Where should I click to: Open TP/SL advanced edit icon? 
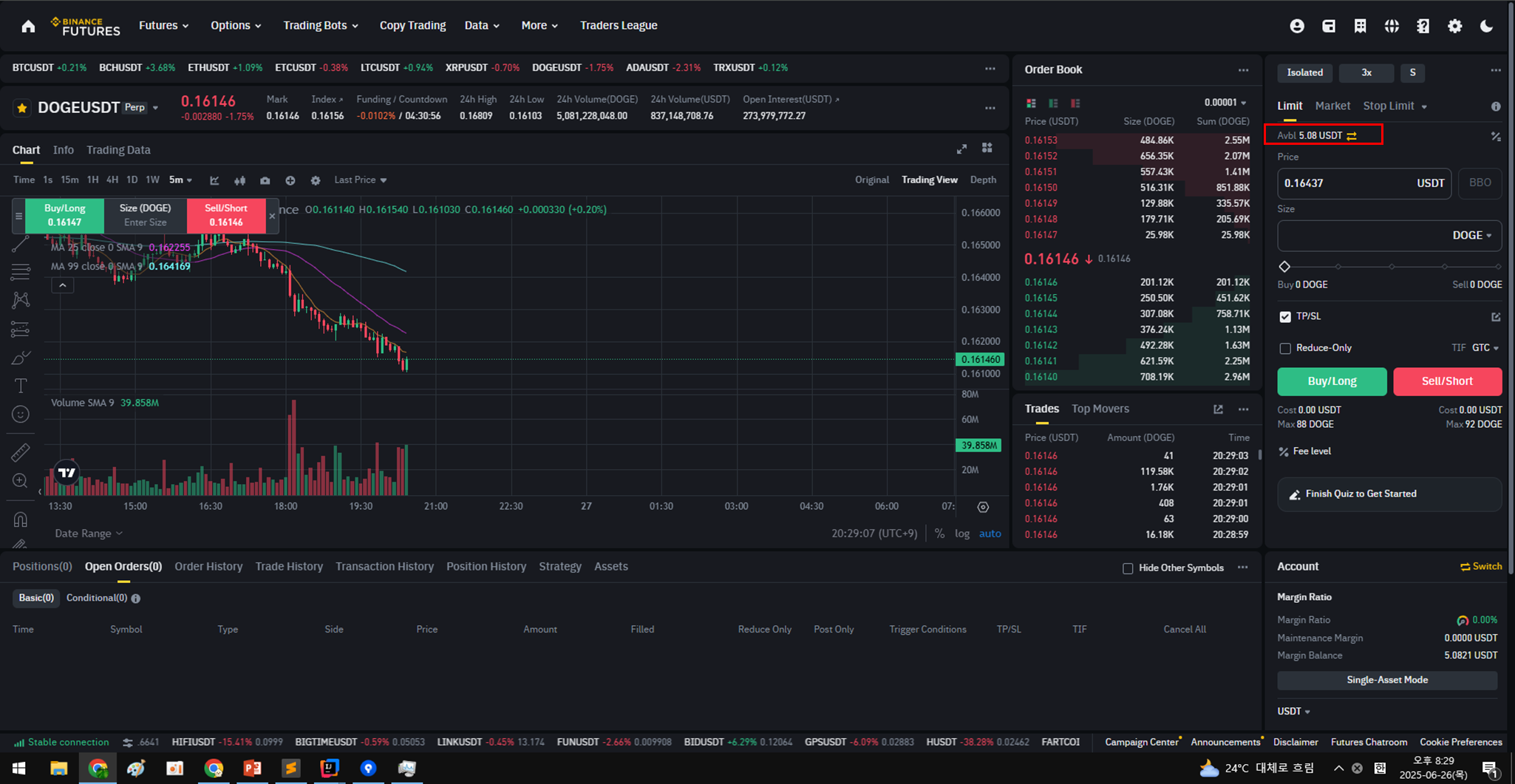click(x=1496, y=317)
